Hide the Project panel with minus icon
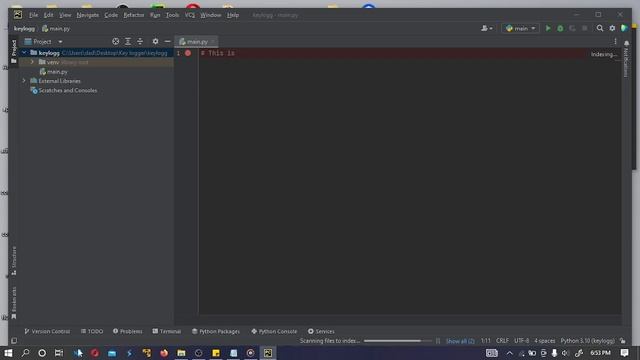Image resolution: width=640 pixels, height=360 pixels. click(x=167, y=41)
